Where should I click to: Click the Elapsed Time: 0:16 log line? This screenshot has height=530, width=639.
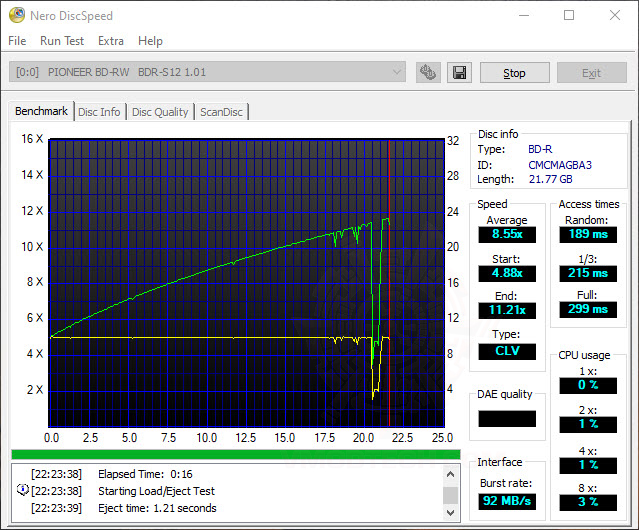click(x=145, y=474)
